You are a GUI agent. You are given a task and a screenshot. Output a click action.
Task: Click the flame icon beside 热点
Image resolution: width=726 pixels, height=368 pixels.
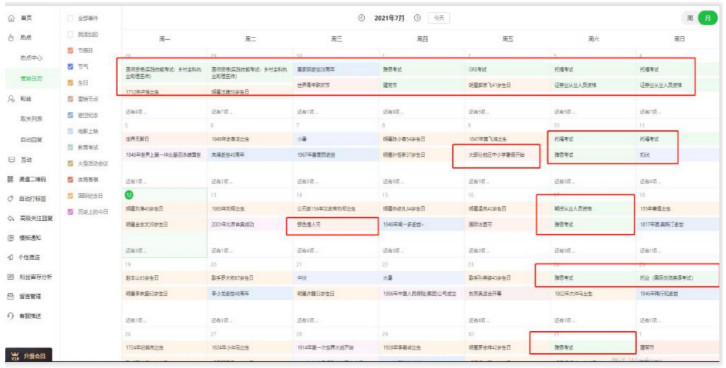(x=11, y=38)
